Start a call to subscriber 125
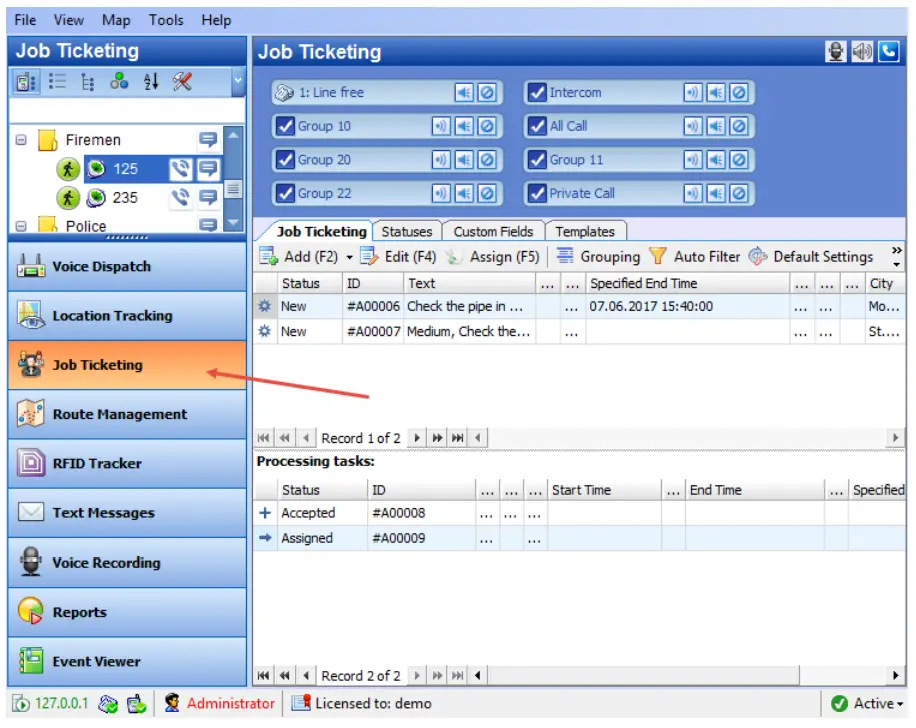The height and width of the screenshot is (728, 916). pyautogui.click(x=181, y=170)
